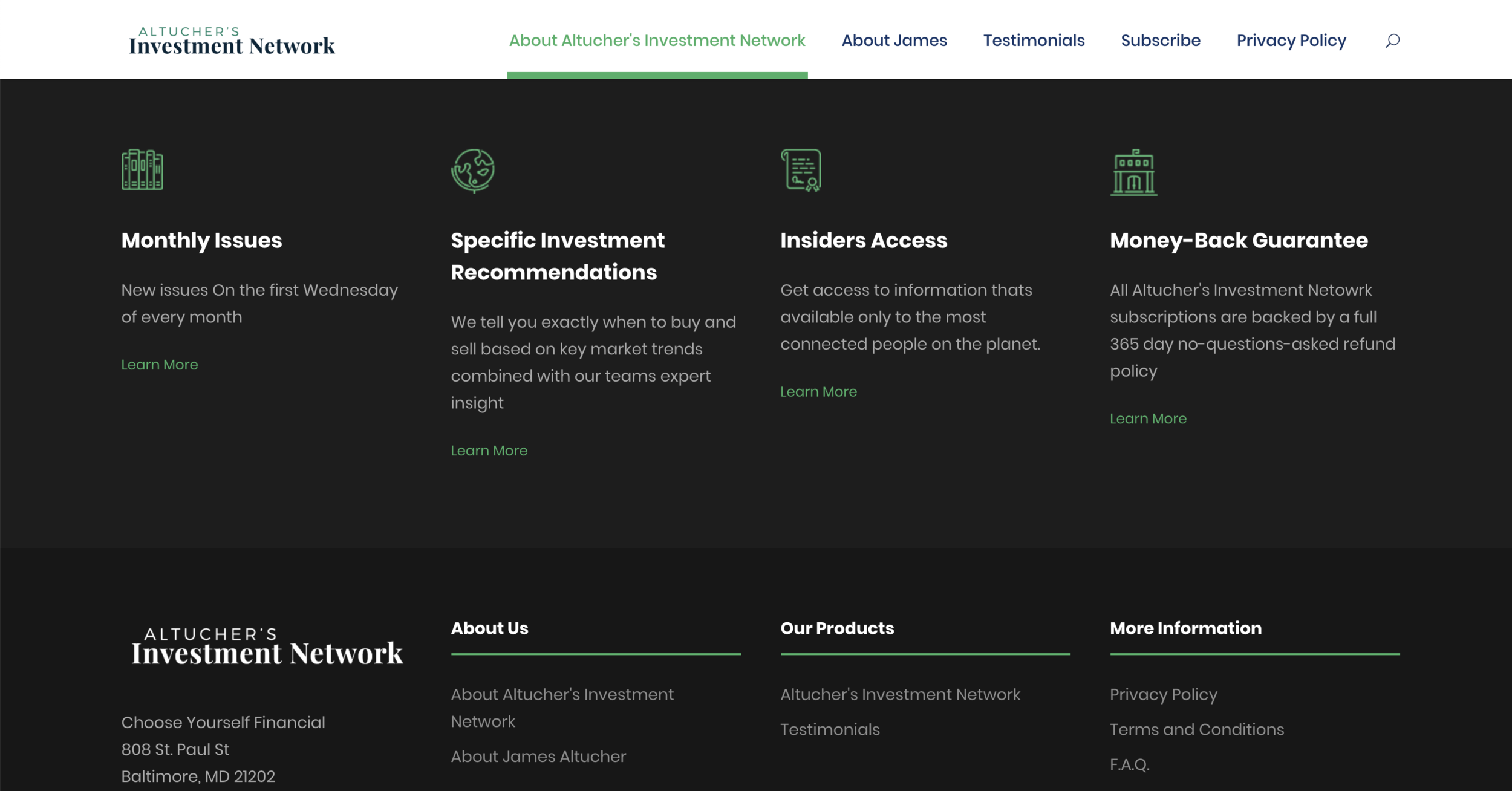Click text 'connected people on the planet.'
The width and height of the screenshot is (1512, 791).
[910, 344]
